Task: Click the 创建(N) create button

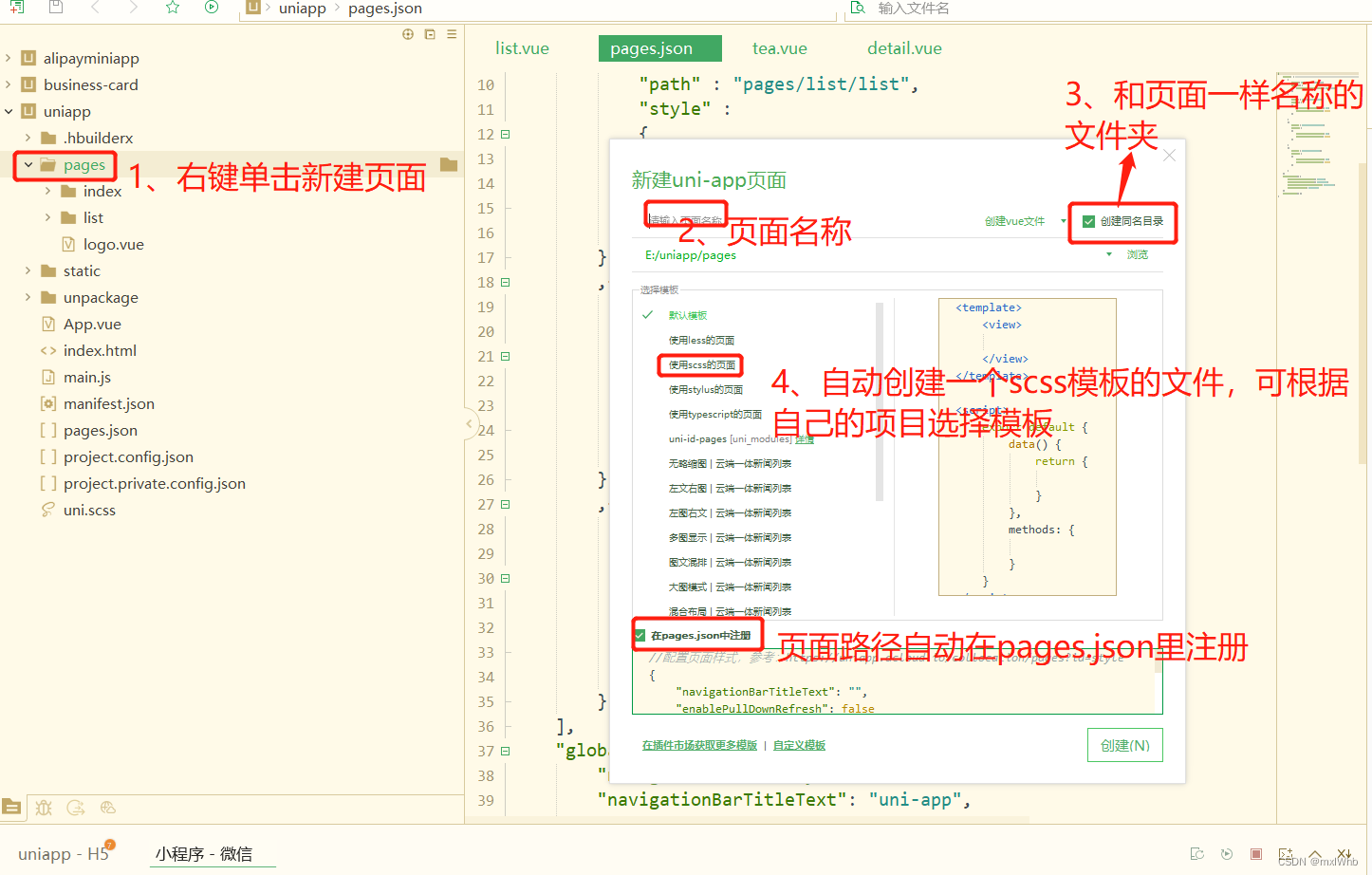Action: click(x=1125, y=745)
